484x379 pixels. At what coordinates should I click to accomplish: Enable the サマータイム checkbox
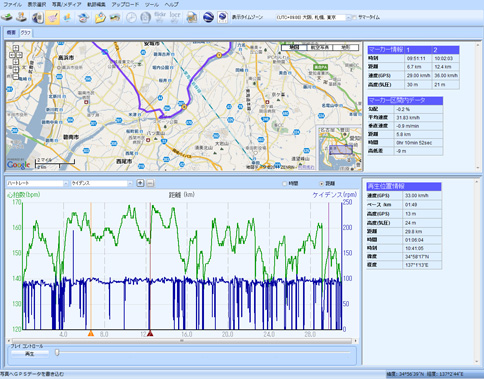point(354,17)
